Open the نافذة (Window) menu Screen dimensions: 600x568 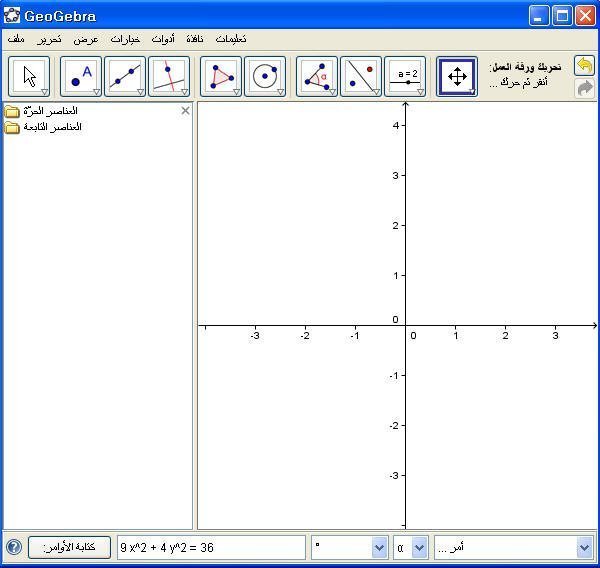click(195, 39)
